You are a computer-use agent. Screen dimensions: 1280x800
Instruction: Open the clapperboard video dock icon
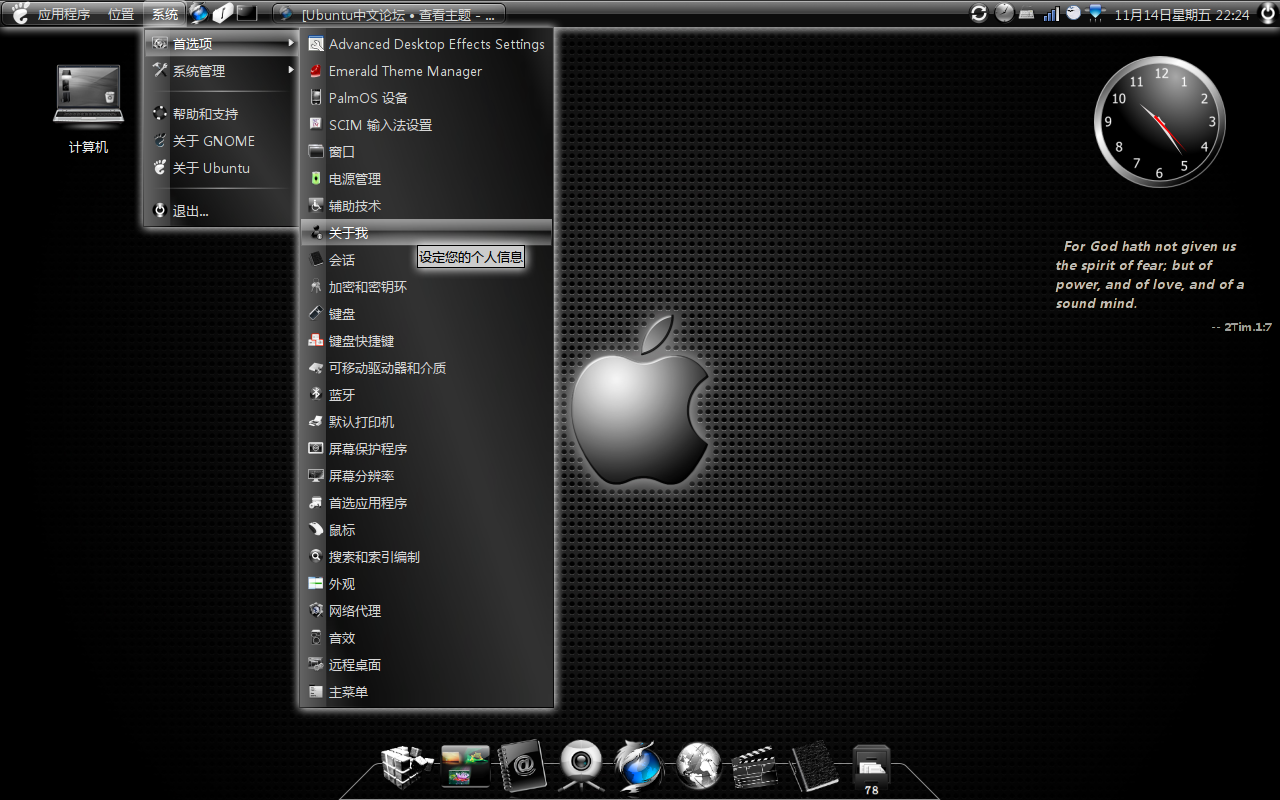(755, 768)
